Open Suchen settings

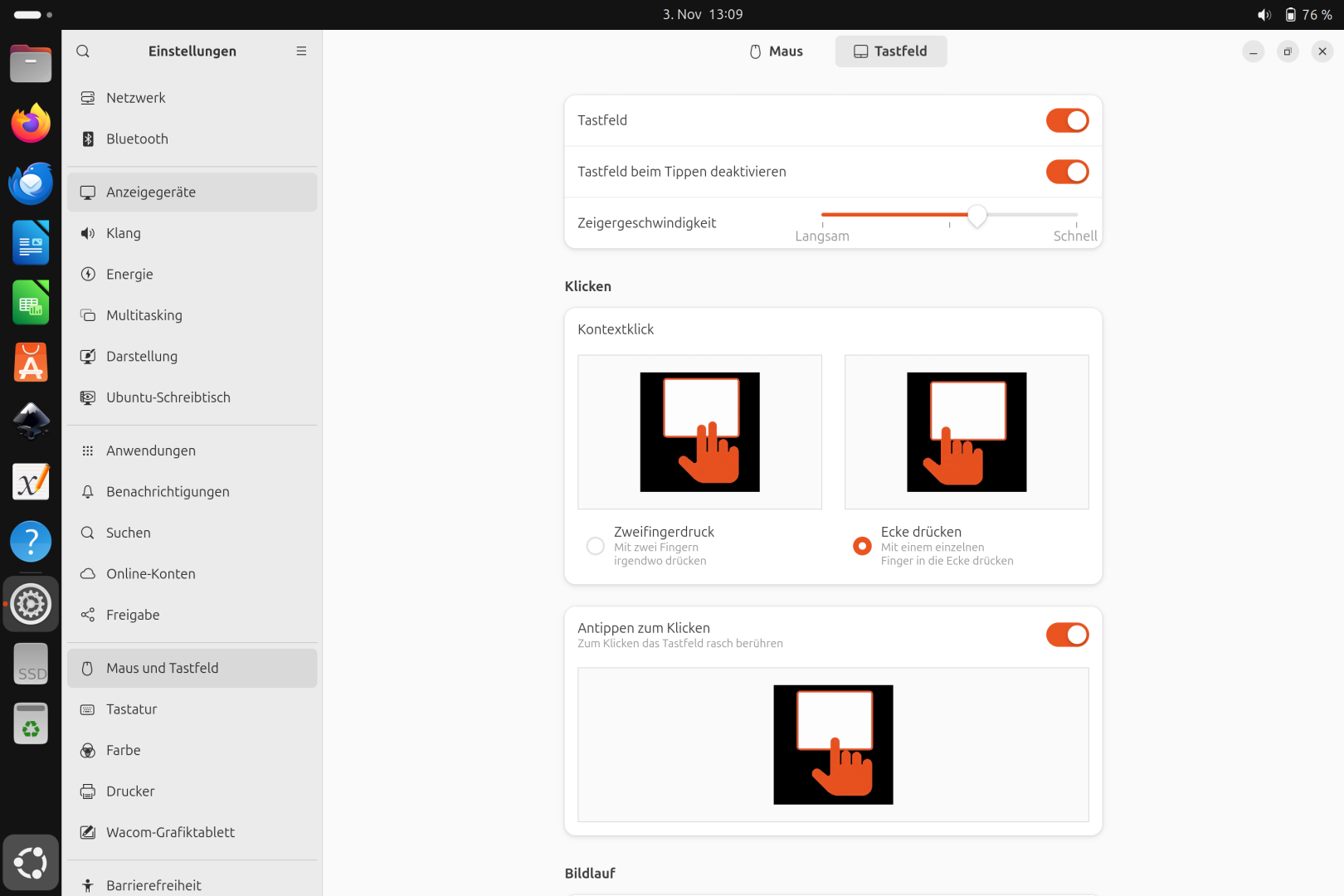pos(192,533)
